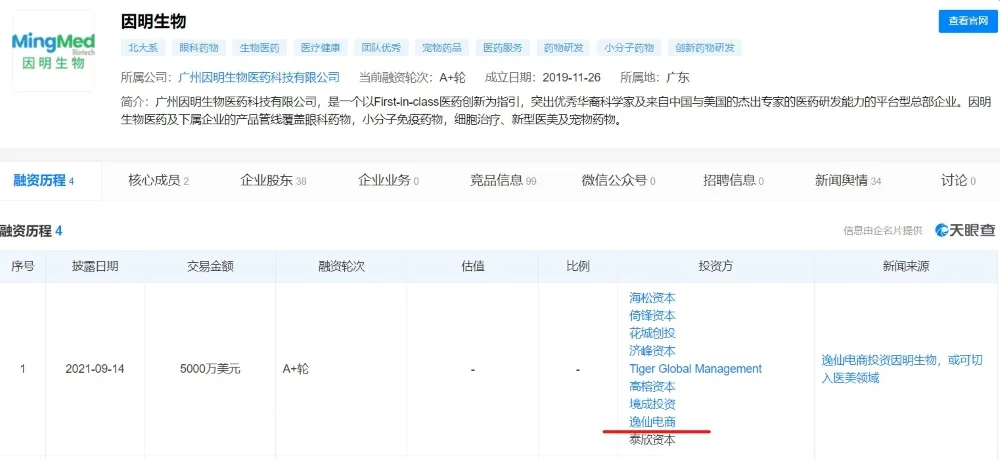Click the 披露日期 column header

point(95,266)
